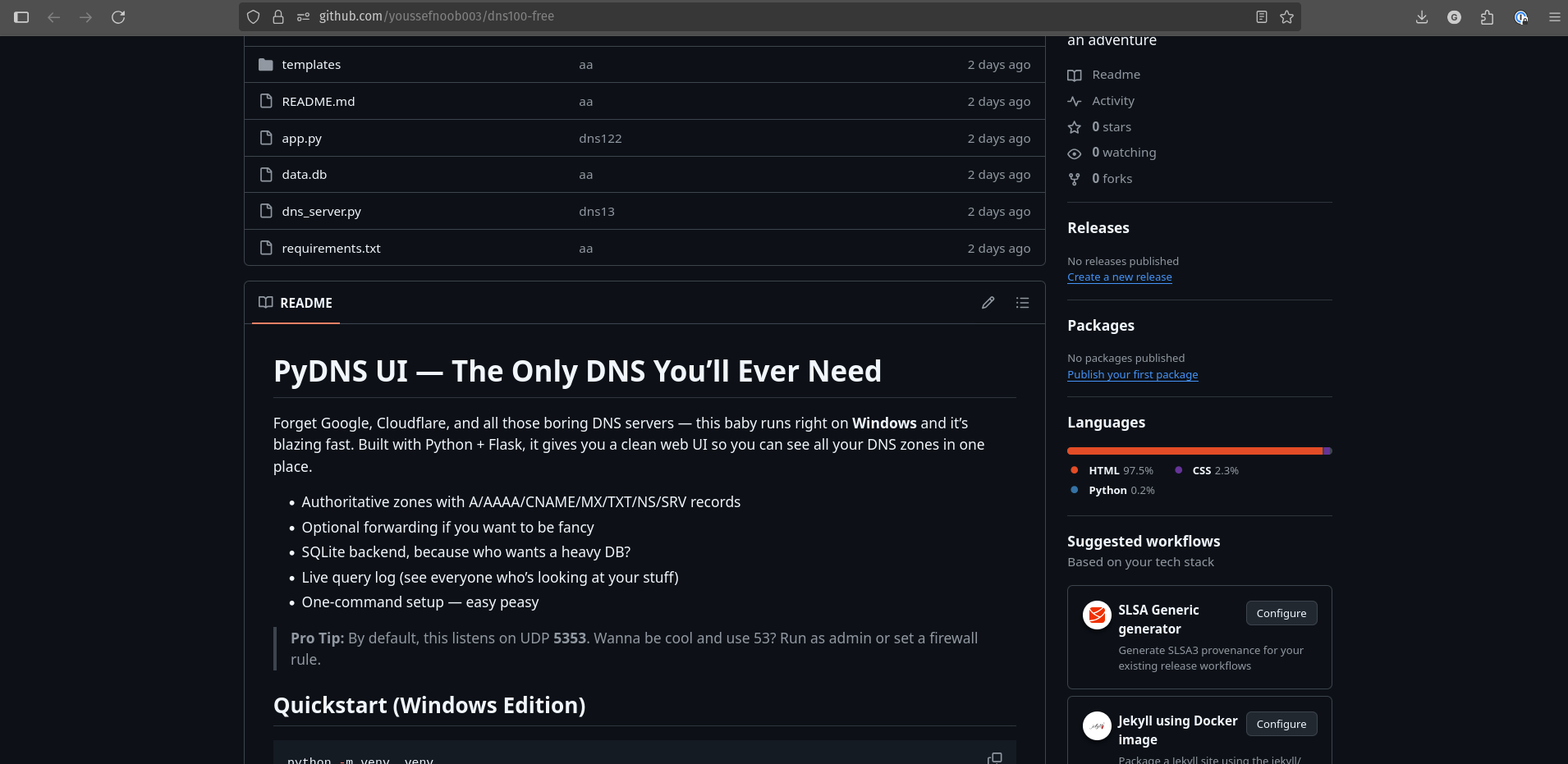Copy the code block with copy icon
This screenshot has width=1568, height=764.
[x=994, y=757]
